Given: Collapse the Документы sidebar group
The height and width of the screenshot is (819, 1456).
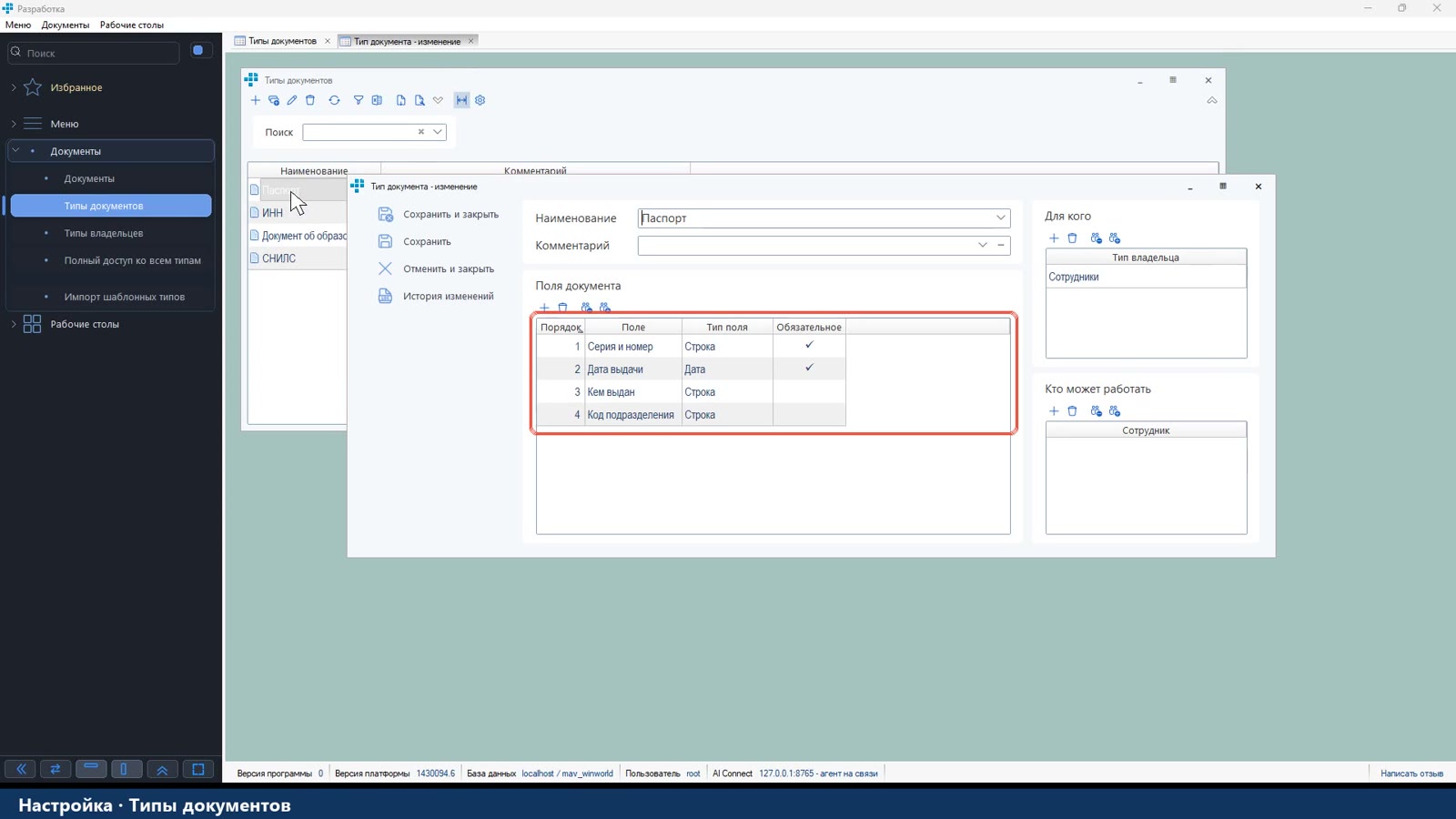Looking at the screenshot, I should (15, 150).
